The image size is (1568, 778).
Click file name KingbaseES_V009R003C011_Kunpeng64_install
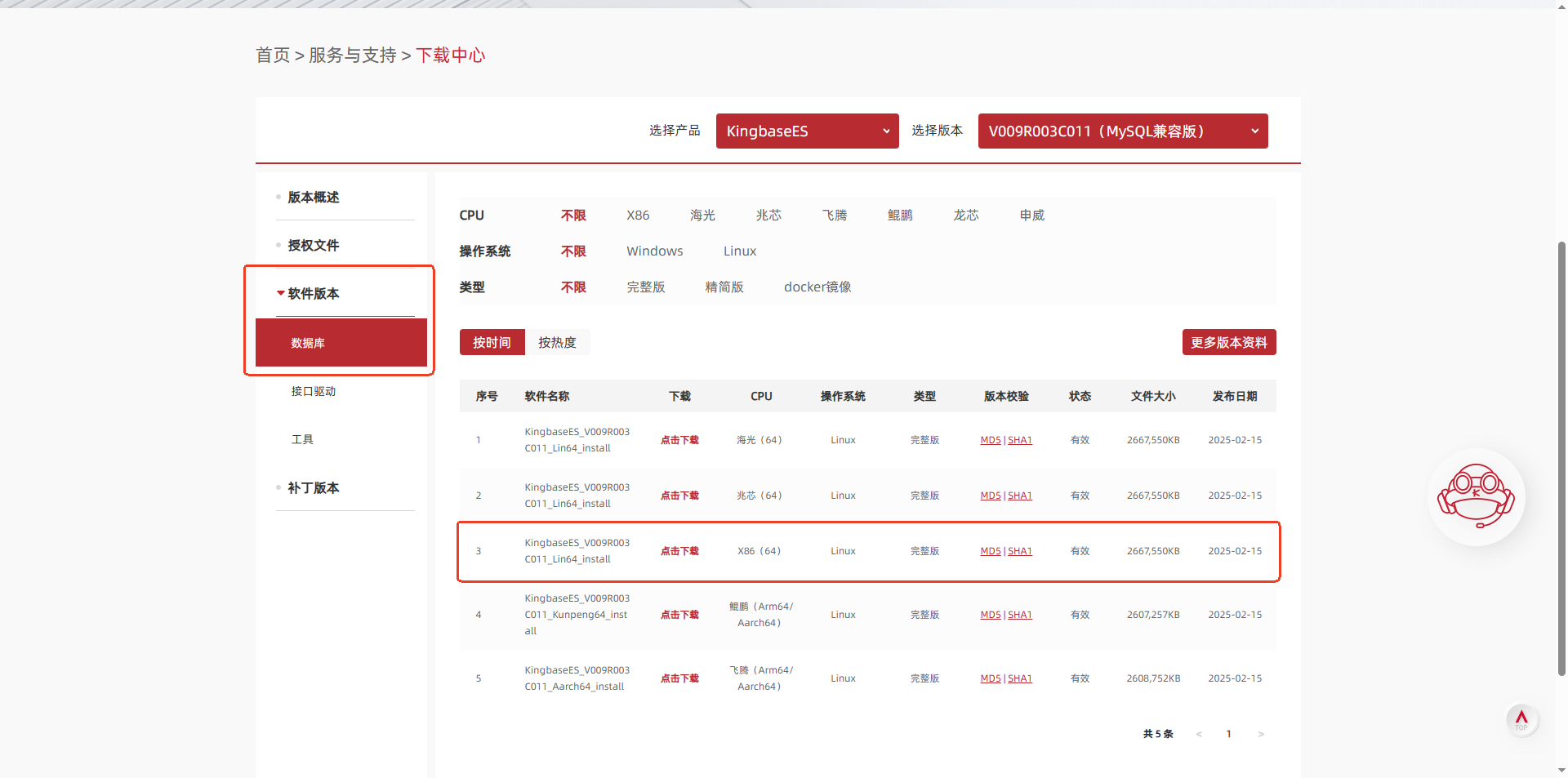(577, 615)
